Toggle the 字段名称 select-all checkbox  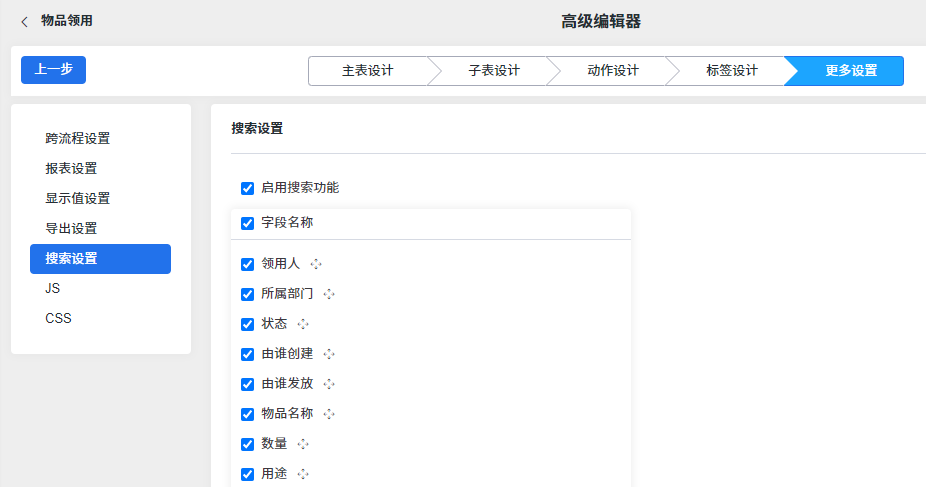(247, 223)
